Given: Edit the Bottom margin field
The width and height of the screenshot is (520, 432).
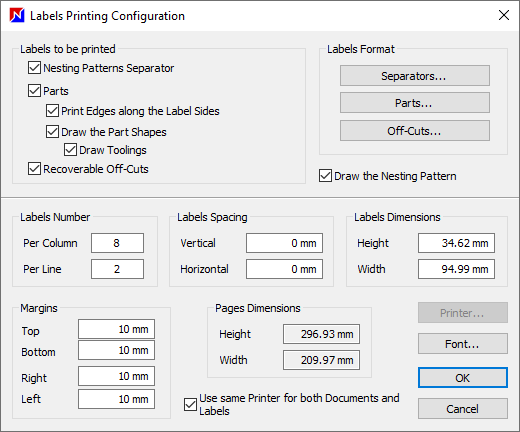Looking at the screenshot, I should 116,350.
